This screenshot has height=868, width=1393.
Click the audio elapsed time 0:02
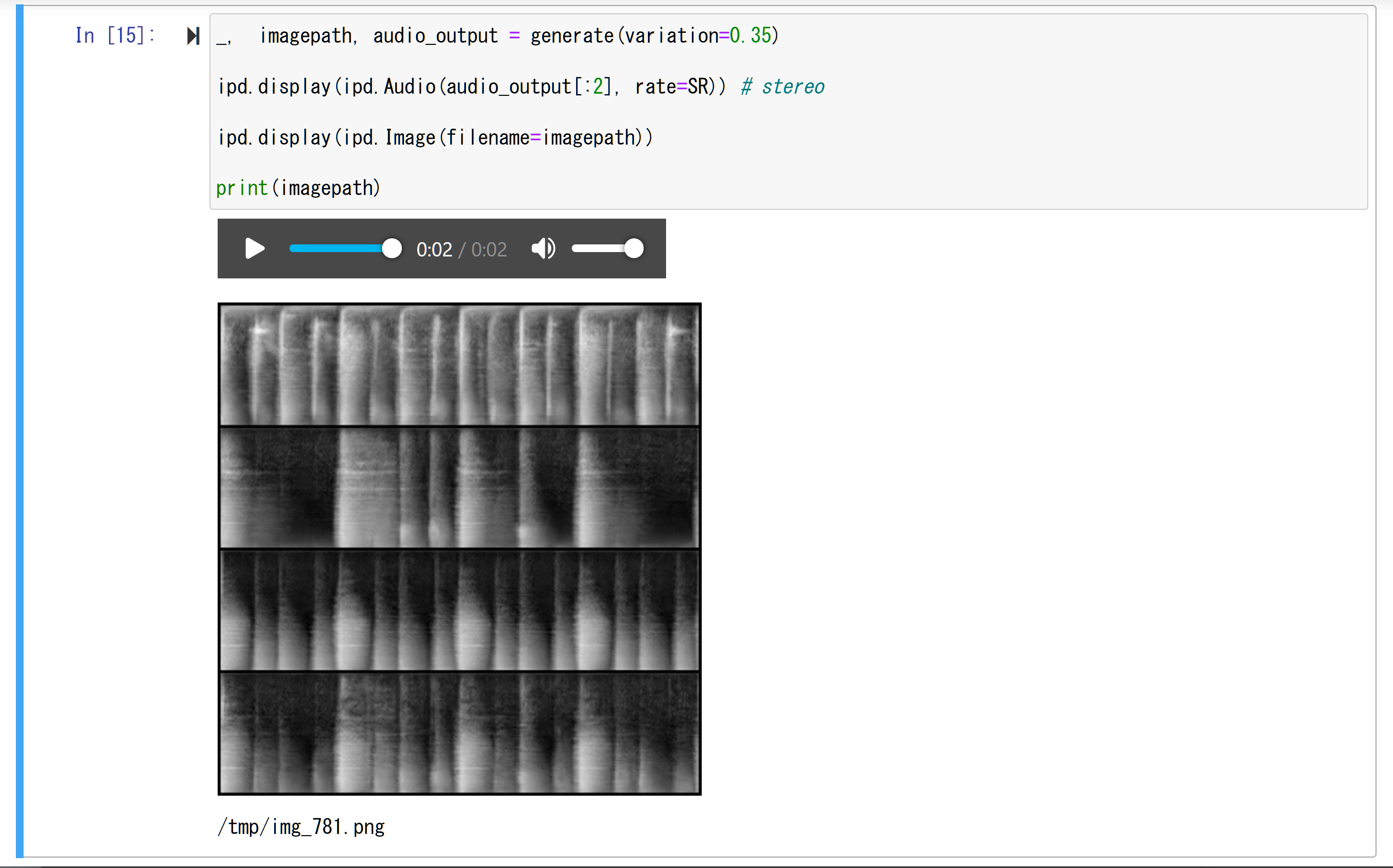coord(434,249)
